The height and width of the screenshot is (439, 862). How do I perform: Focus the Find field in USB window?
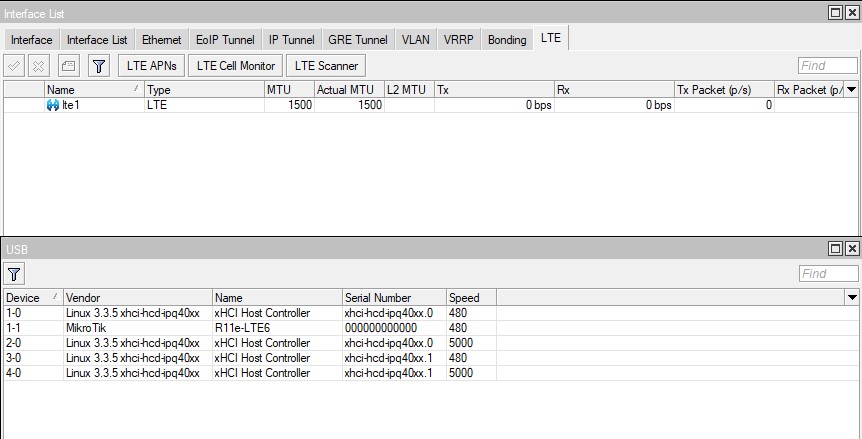[828, 274]
